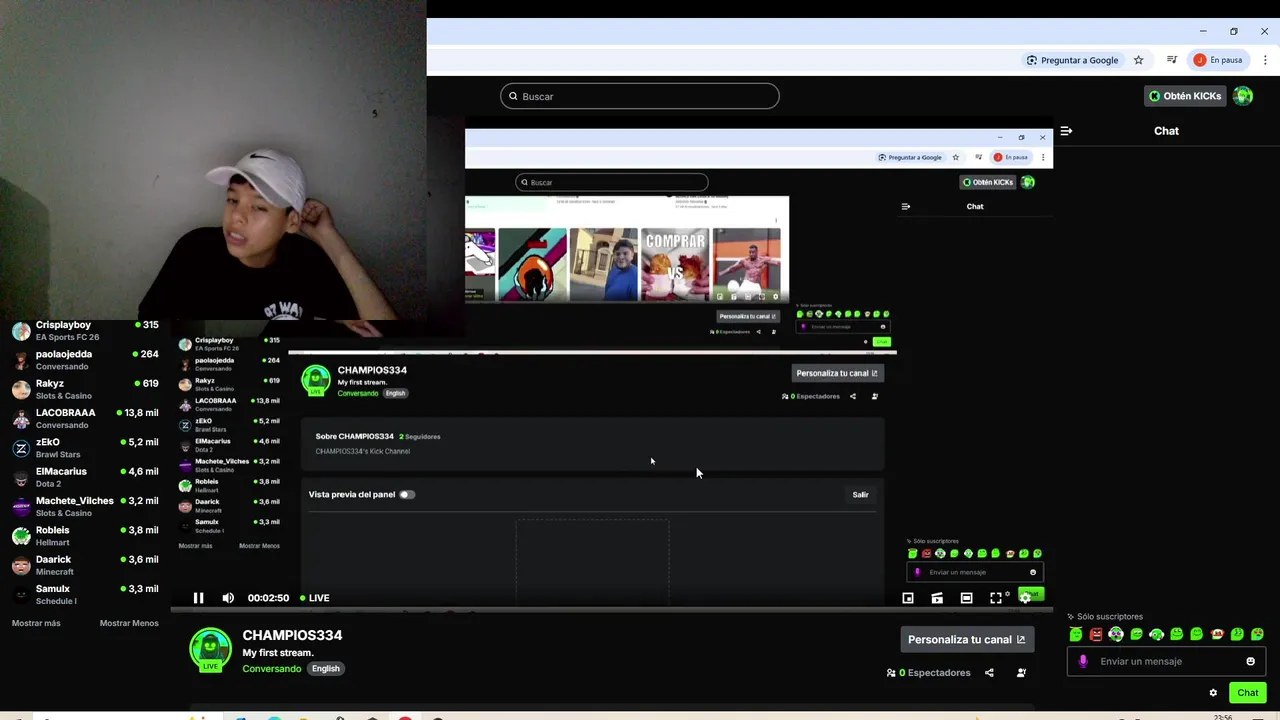Pause the live stream playback

coord(198,598)
